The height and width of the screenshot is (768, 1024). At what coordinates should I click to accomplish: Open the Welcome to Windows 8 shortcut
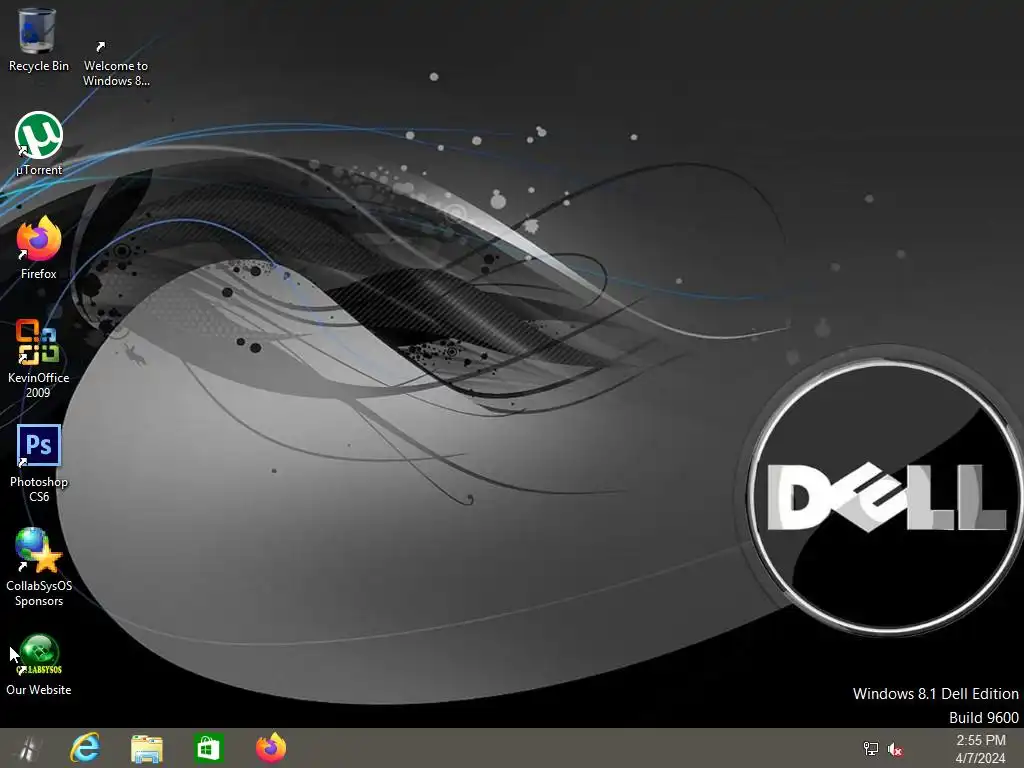pyautogui.click(x=116, y=62)
